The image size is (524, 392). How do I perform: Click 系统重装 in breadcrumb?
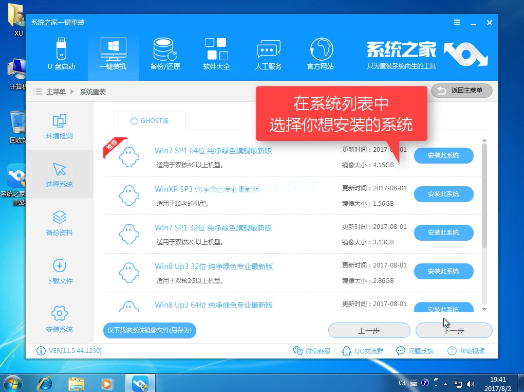click(93, 92)
